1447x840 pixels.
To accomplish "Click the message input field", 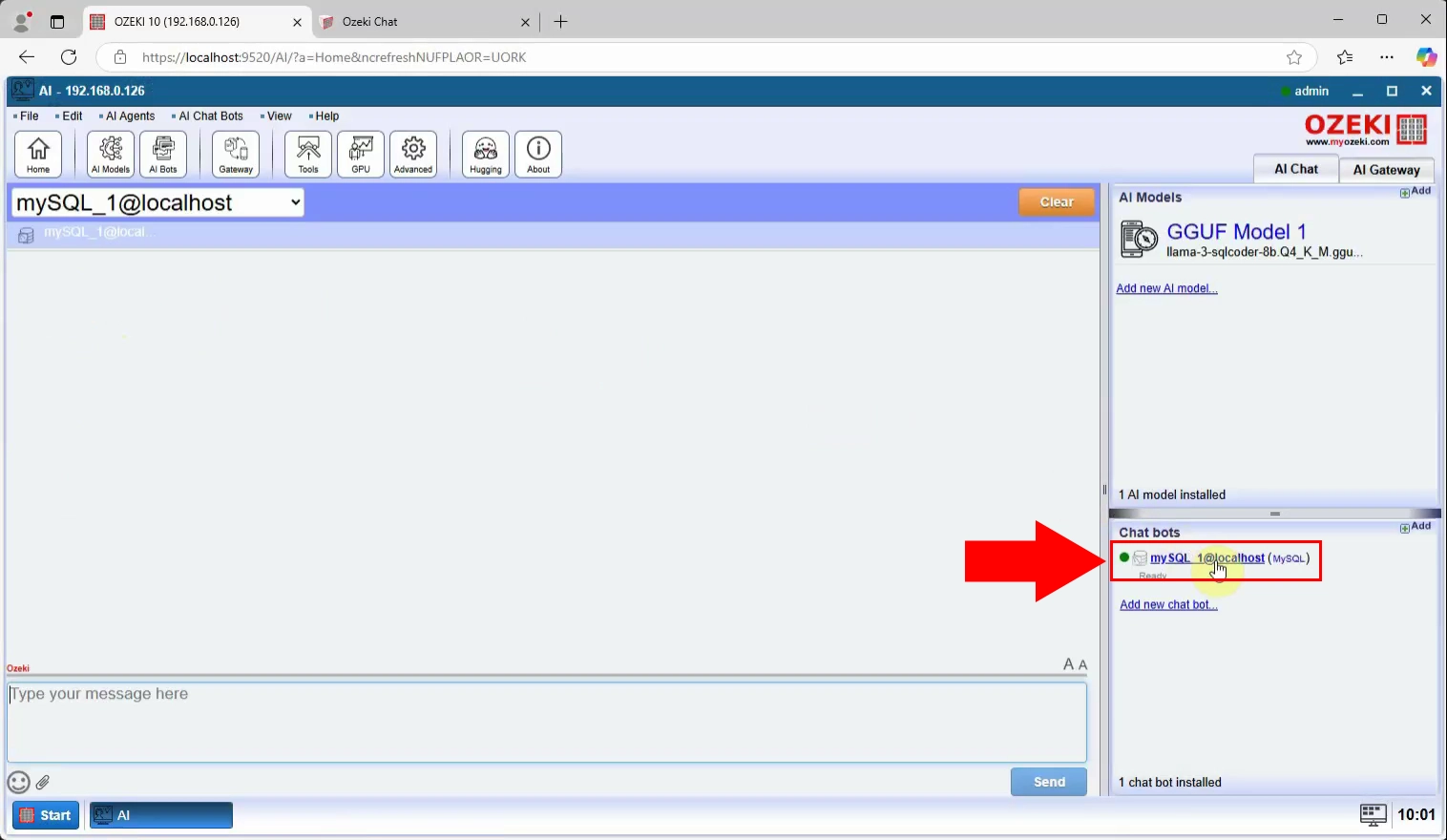I will pos(547,722).
